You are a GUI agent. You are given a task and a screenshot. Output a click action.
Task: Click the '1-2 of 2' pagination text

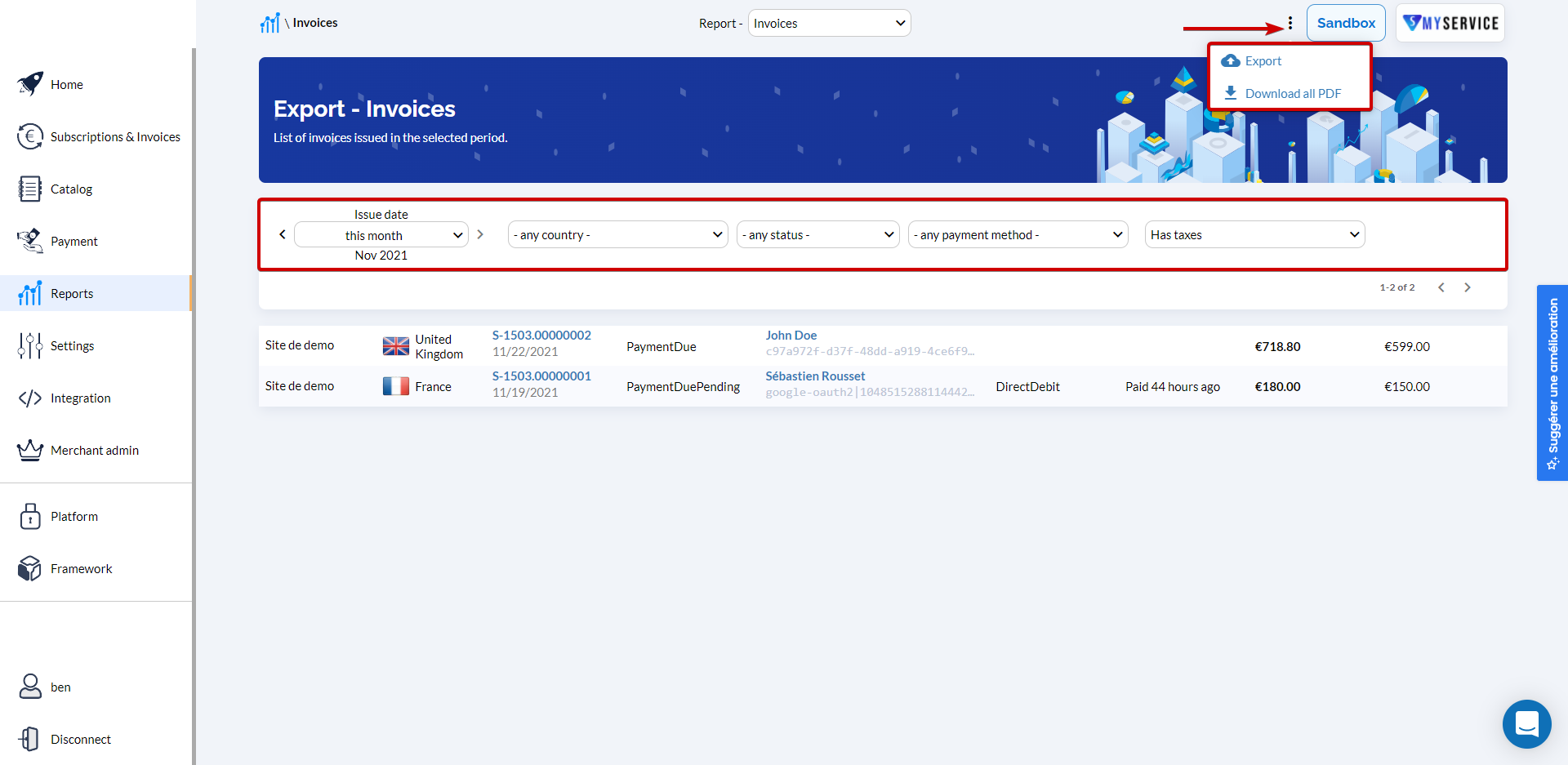point(1397,287)
